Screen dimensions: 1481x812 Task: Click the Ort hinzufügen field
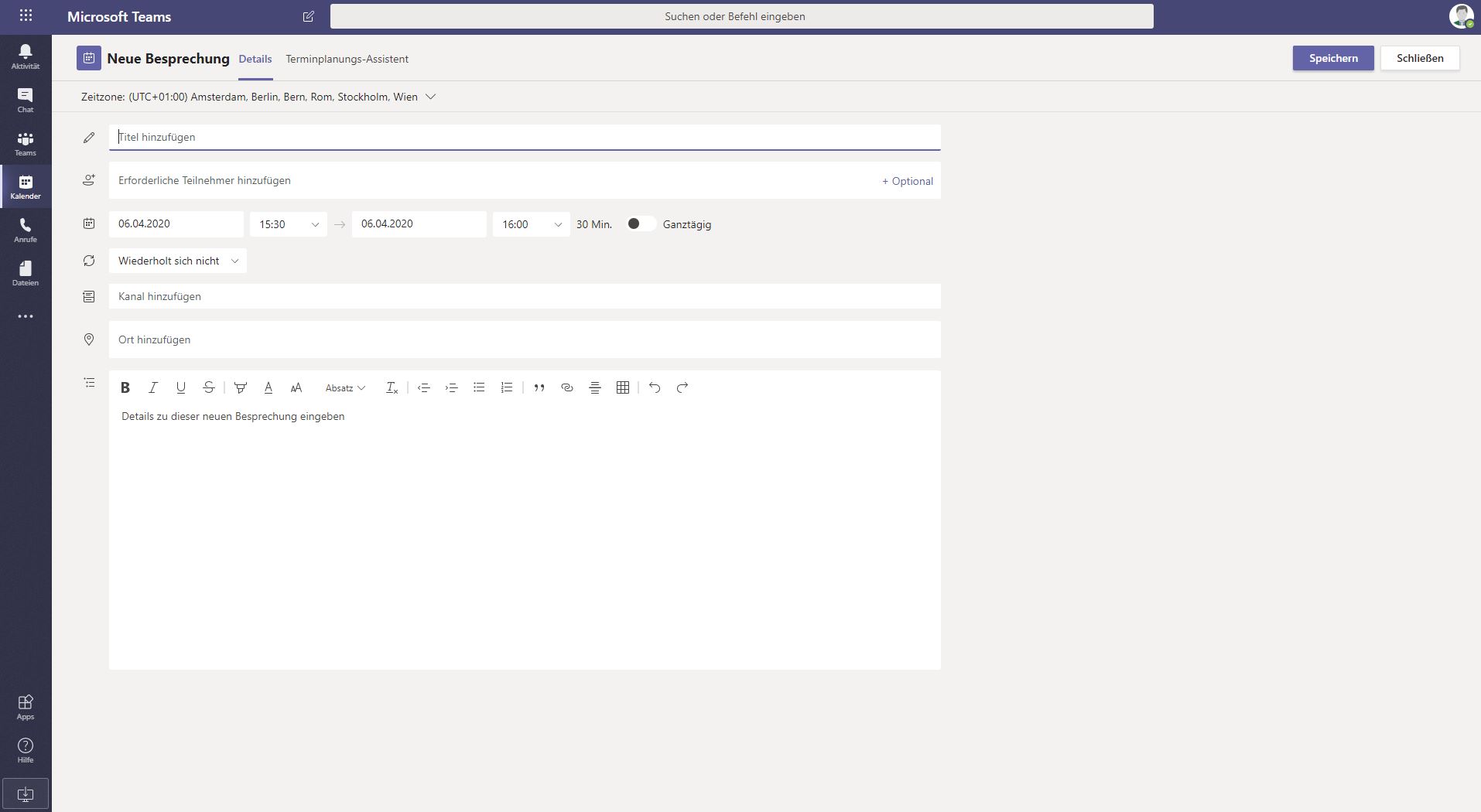525,339
